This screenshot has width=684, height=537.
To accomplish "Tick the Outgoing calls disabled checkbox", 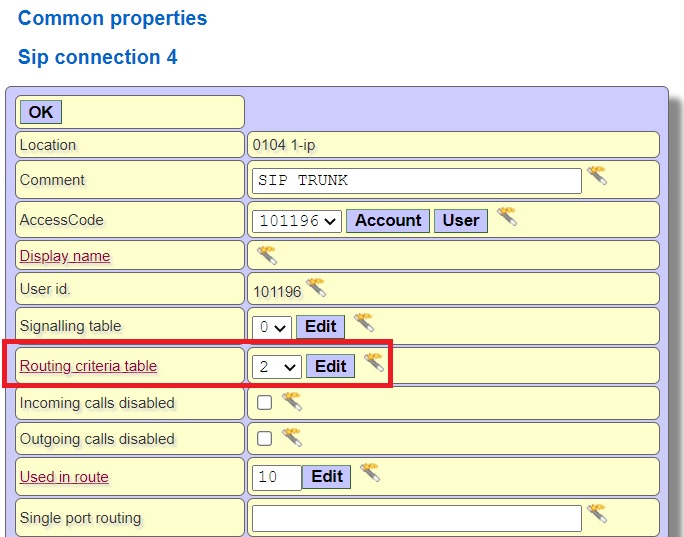I will point(265,438).
